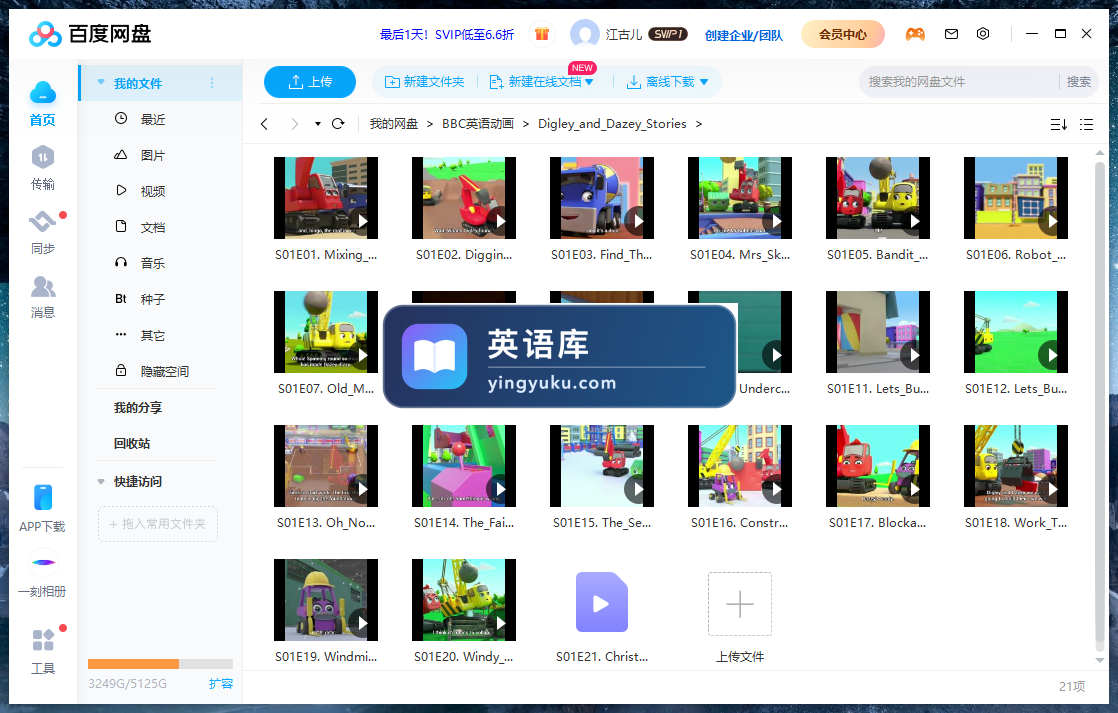This screenshot has width=1118, height=713.
Task: Click the gift box promotion icon
Action: (542, 34)
